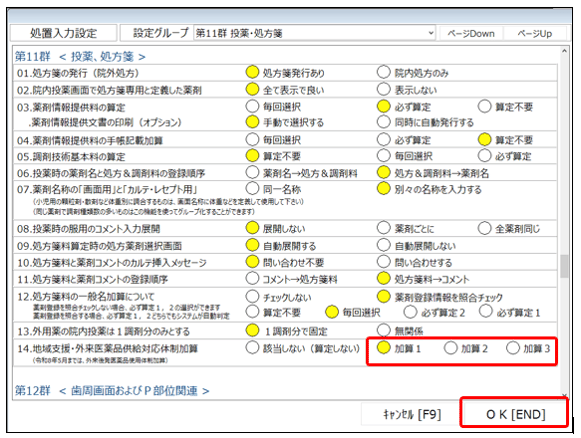
Task: Select 自動展開しない for item 09
Action: (384, 245)
